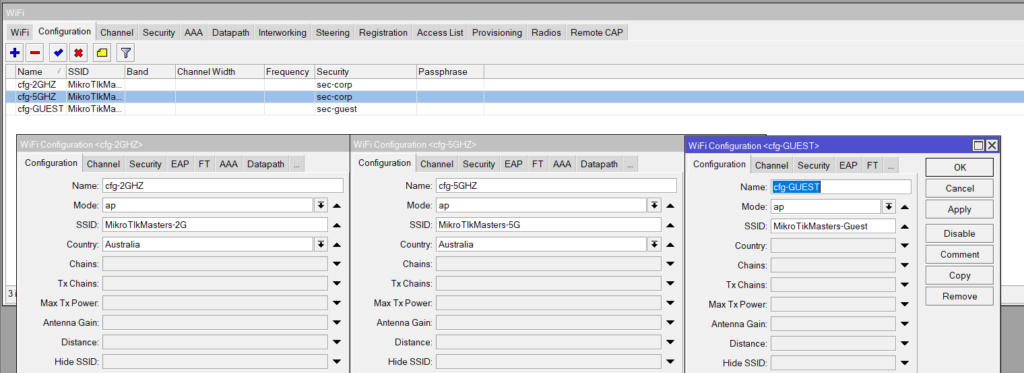The height and width of the screenshot is (373, 1024).
Task: Open the Remote CAP tab
Action: pos(596,33)
